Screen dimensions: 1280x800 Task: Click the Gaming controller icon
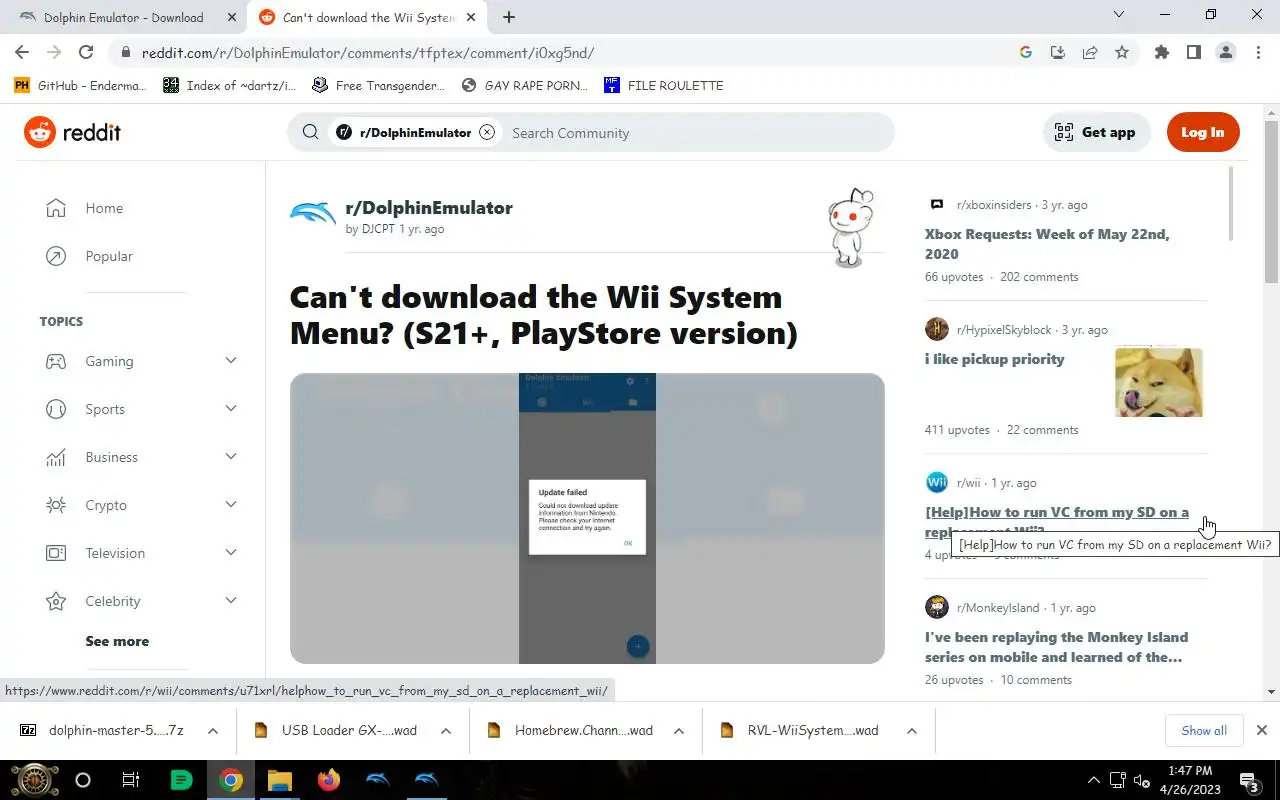click(56, 361)
